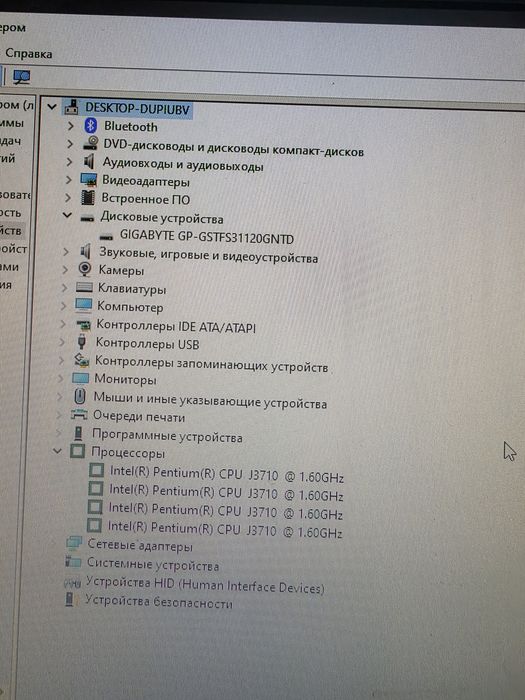Click the GIGABYTE disk device icon
Screen dimensions: 525x700
[106, 237]
